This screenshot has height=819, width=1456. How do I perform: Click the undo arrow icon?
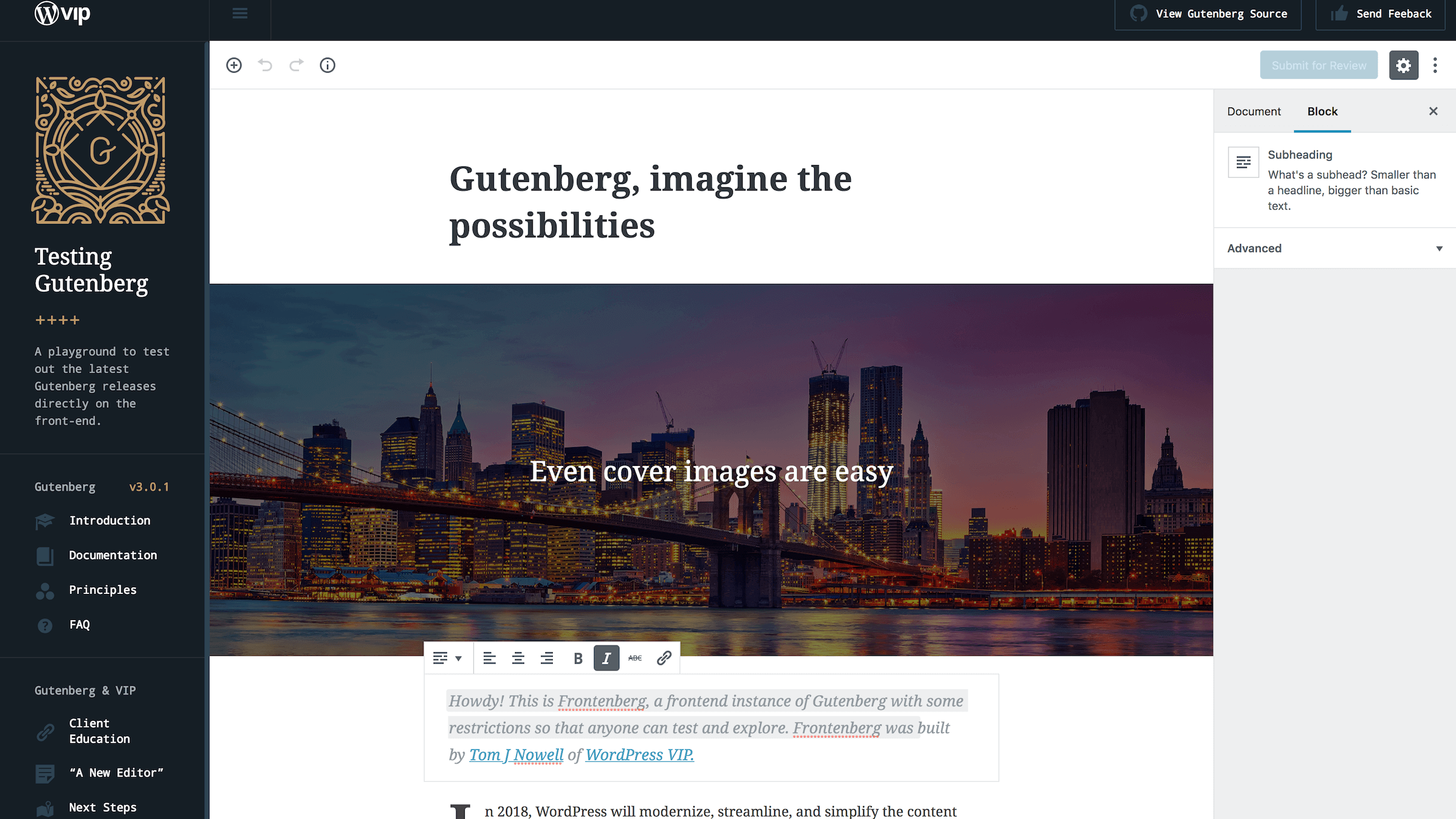point(264,65)
